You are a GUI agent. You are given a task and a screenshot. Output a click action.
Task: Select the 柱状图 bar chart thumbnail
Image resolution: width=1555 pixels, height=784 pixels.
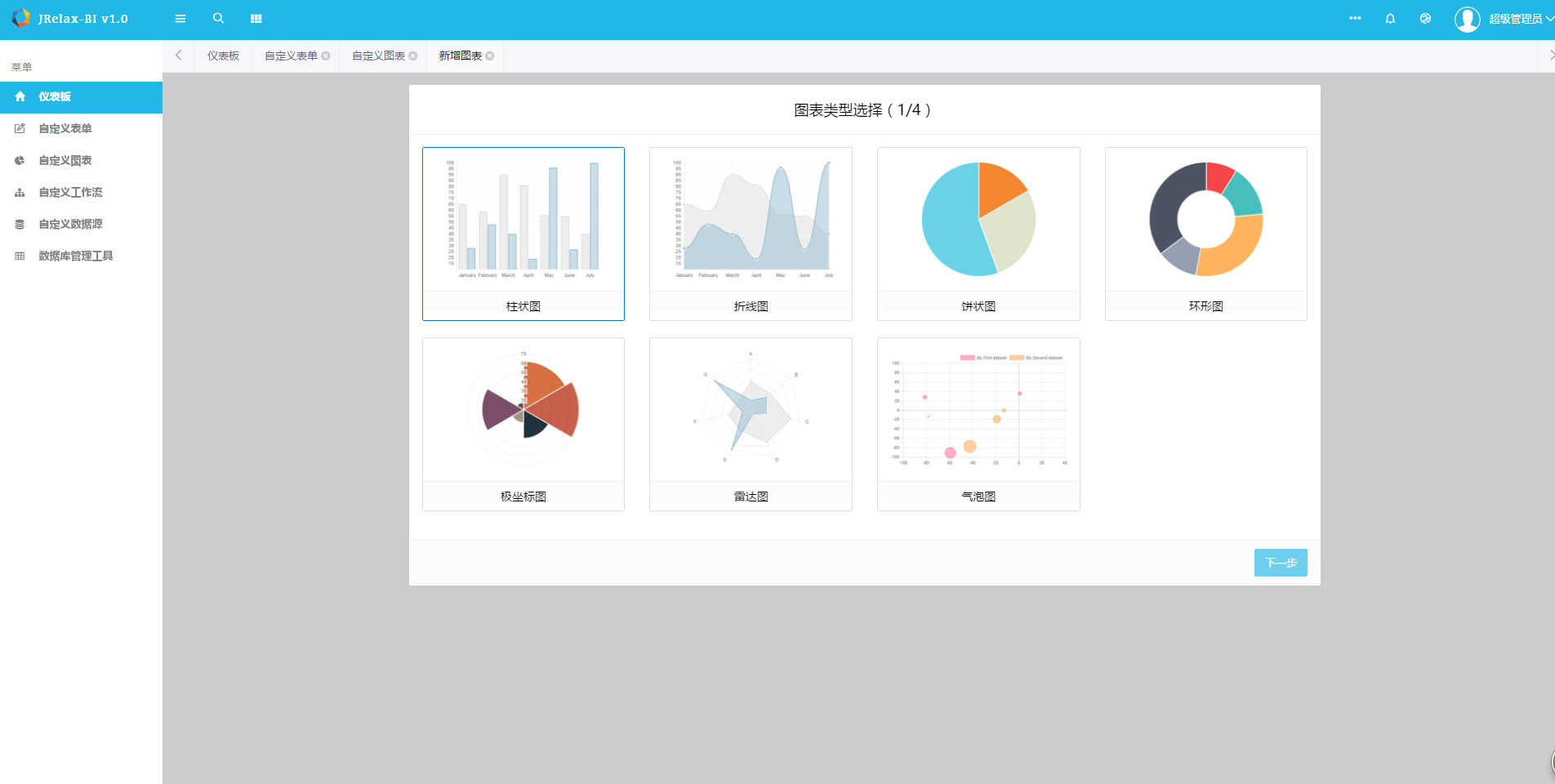click(x=524, y=220)
